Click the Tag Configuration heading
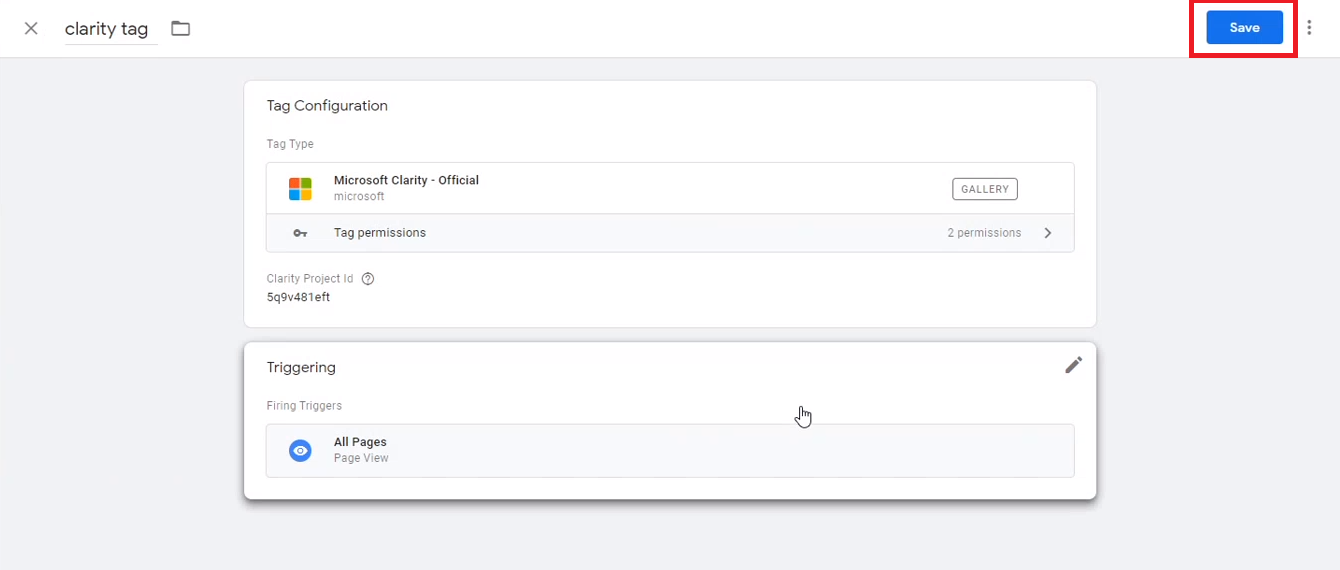The image size is (1340, 570). pos(327,106)
